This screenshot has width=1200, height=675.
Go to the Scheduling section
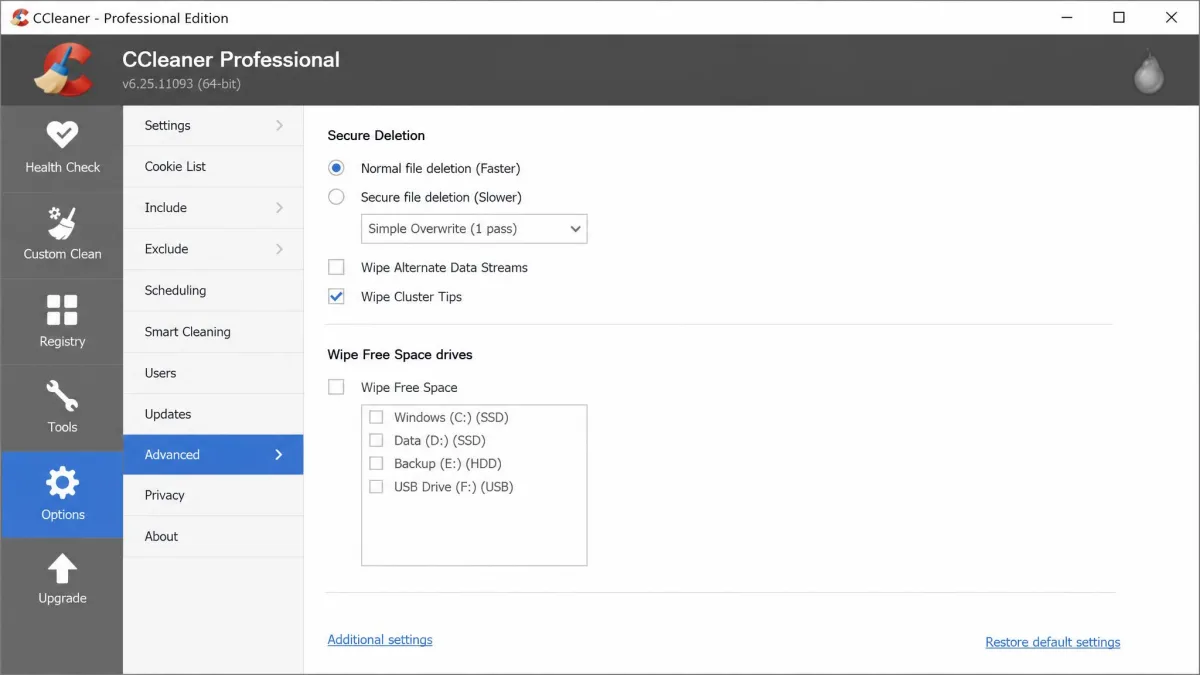[213, 290]
